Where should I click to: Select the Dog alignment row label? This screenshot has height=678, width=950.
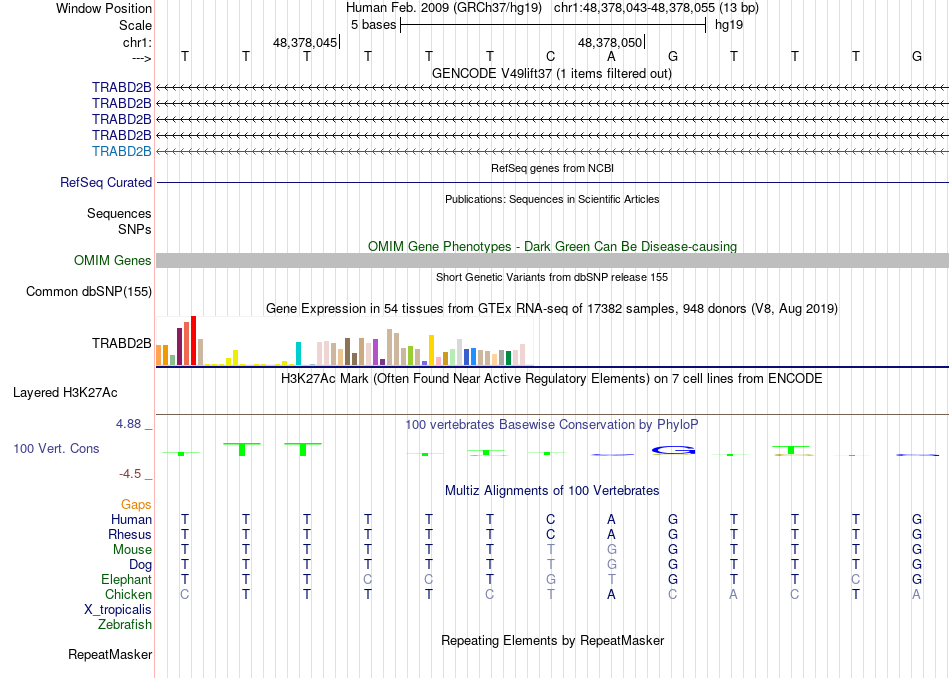point(141,565)
